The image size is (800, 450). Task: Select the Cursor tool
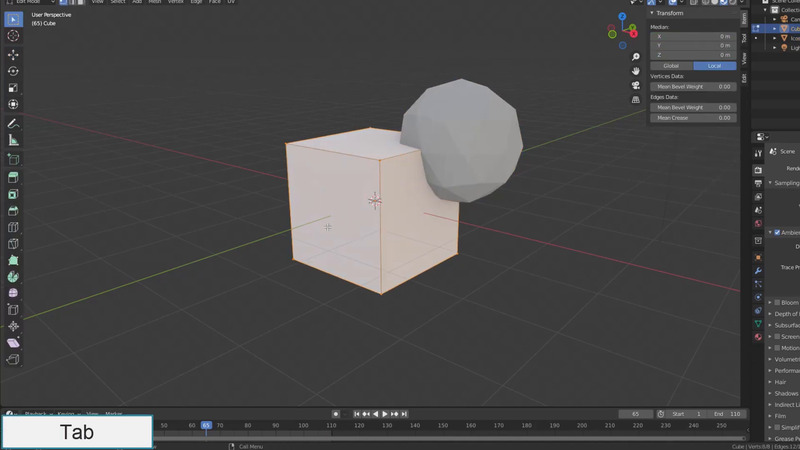click(13, 35)
